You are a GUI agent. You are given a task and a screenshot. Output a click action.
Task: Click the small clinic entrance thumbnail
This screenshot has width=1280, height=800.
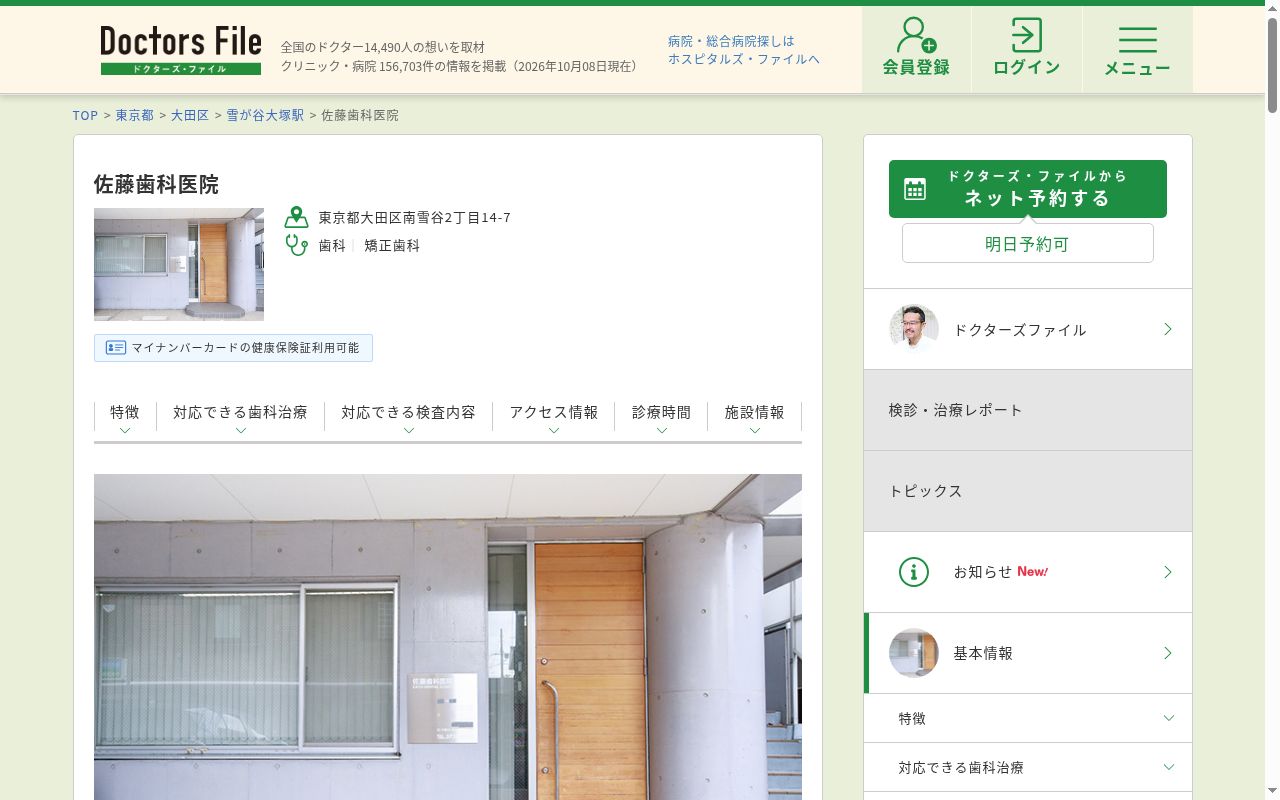[179, 264]
